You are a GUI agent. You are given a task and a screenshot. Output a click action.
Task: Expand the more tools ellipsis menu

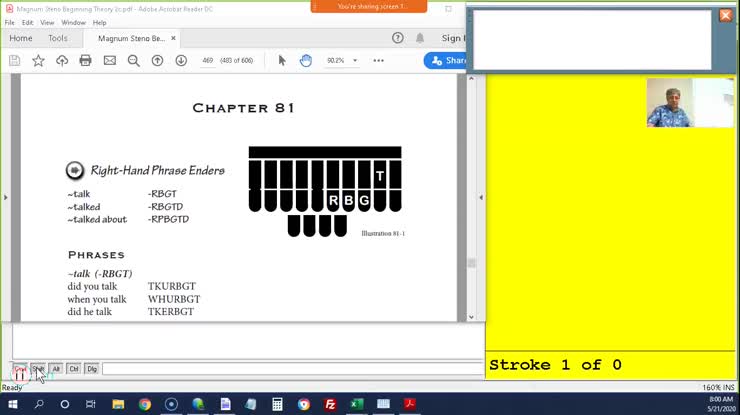click(378, 60)
